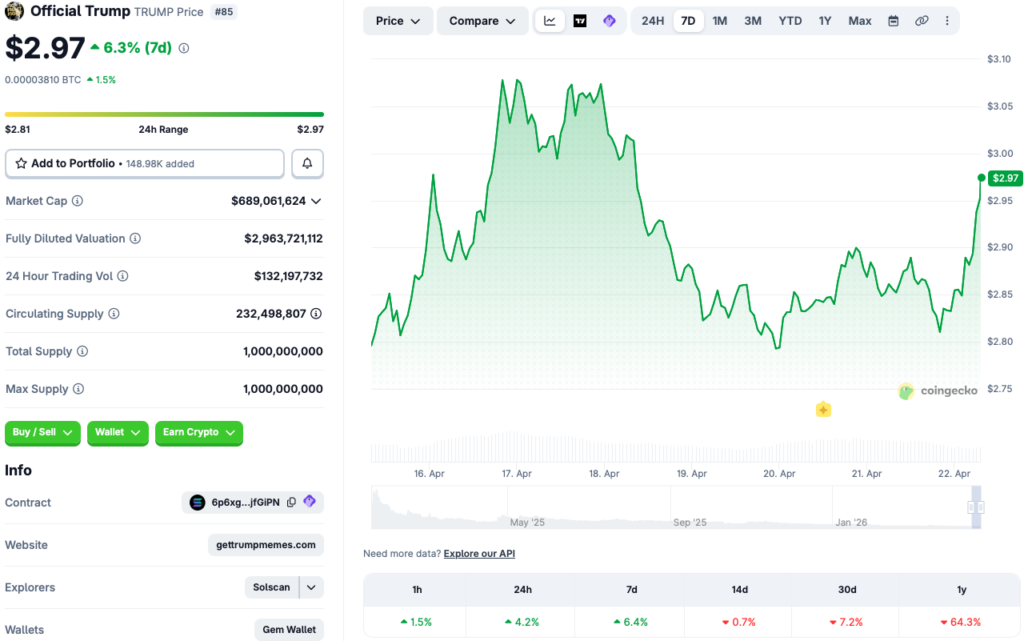Open the Earn Crypto menu
Screen dimensions: 1024x641
pyautogui.click(x=198, y=432)
